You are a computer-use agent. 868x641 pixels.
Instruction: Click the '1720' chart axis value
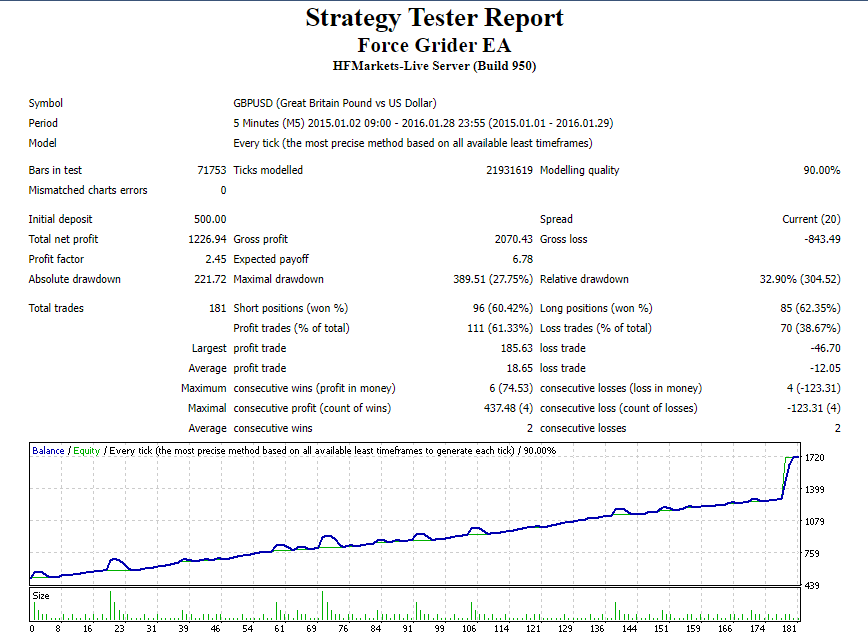[x=814, y=458]
